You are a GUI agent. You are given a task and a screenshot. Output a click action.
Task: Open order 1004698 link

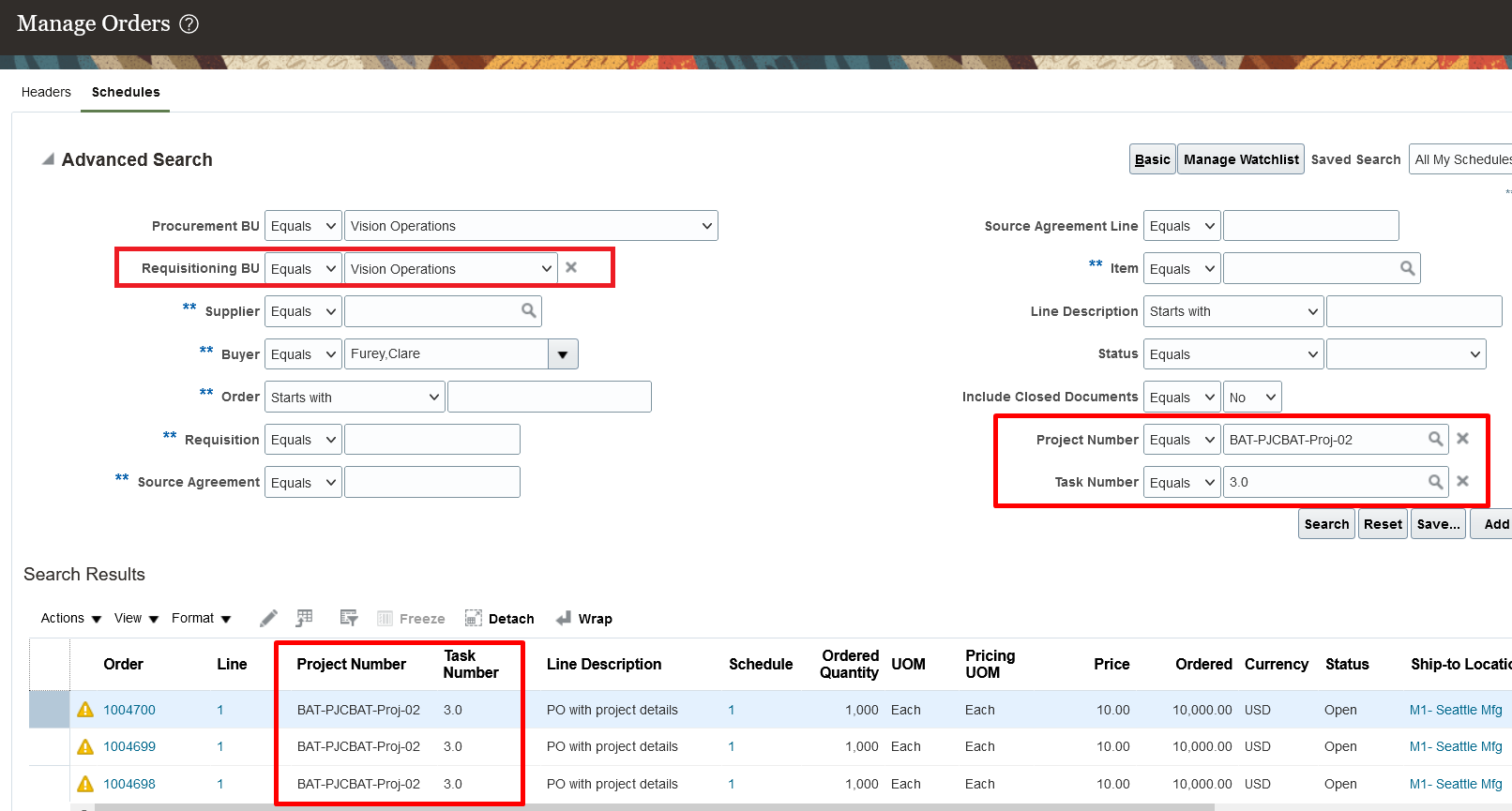pos(129,784)
